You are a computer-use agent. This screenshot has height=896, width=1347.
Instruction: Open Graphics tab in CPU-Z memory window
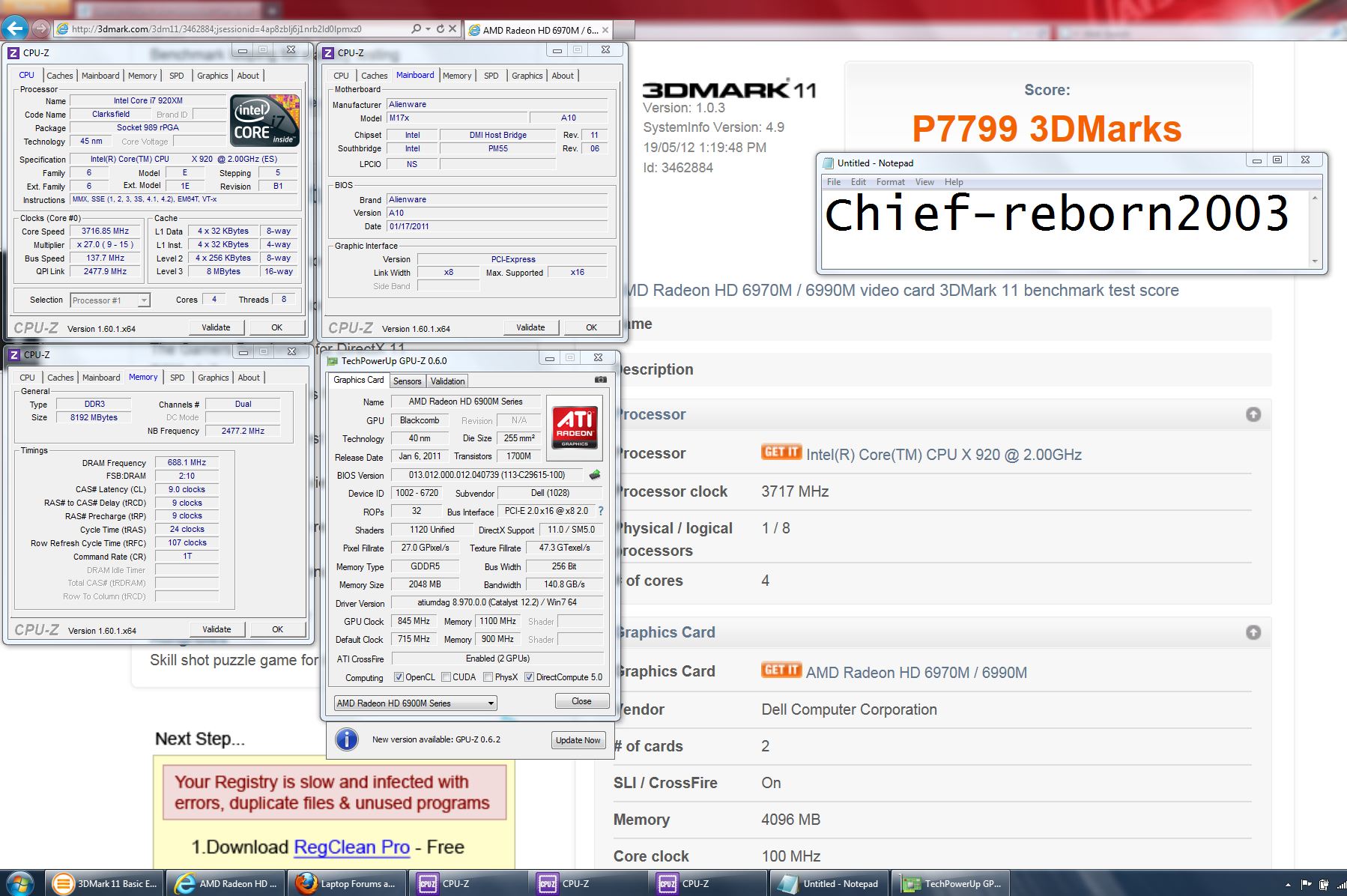coord(214,378)
